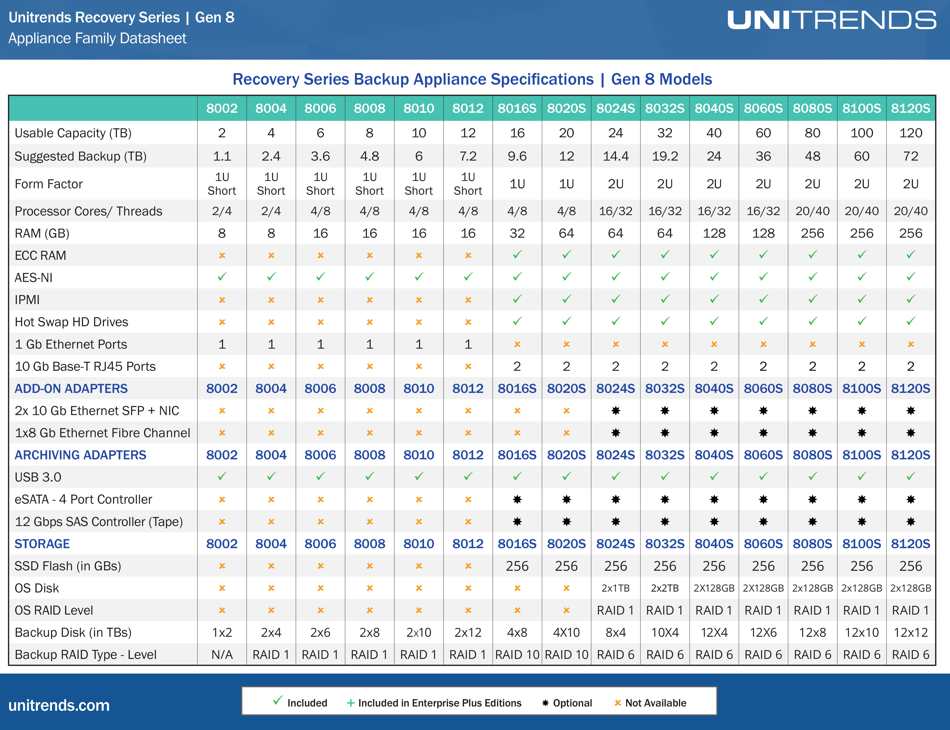Click the Unitrends logo in the header
Image resolution: width=950 pixels, height=730 pixels.
click(x=831, y=21)
